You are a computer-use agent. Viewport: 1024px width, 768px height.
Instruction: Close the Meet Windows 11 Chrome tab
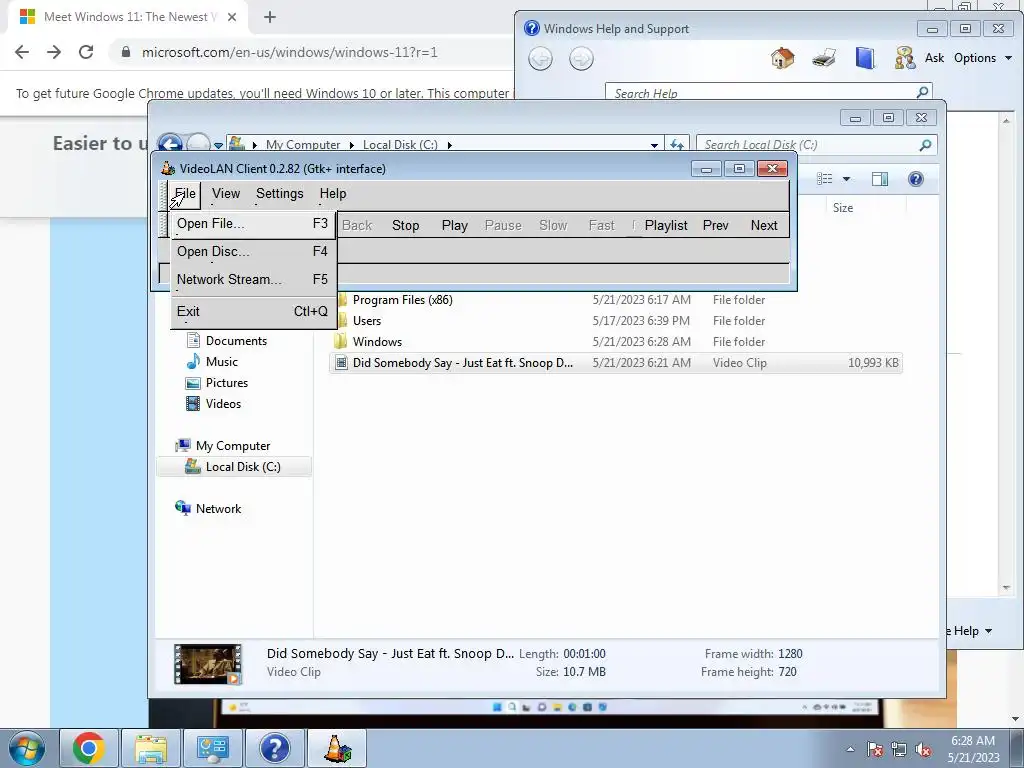232,17
